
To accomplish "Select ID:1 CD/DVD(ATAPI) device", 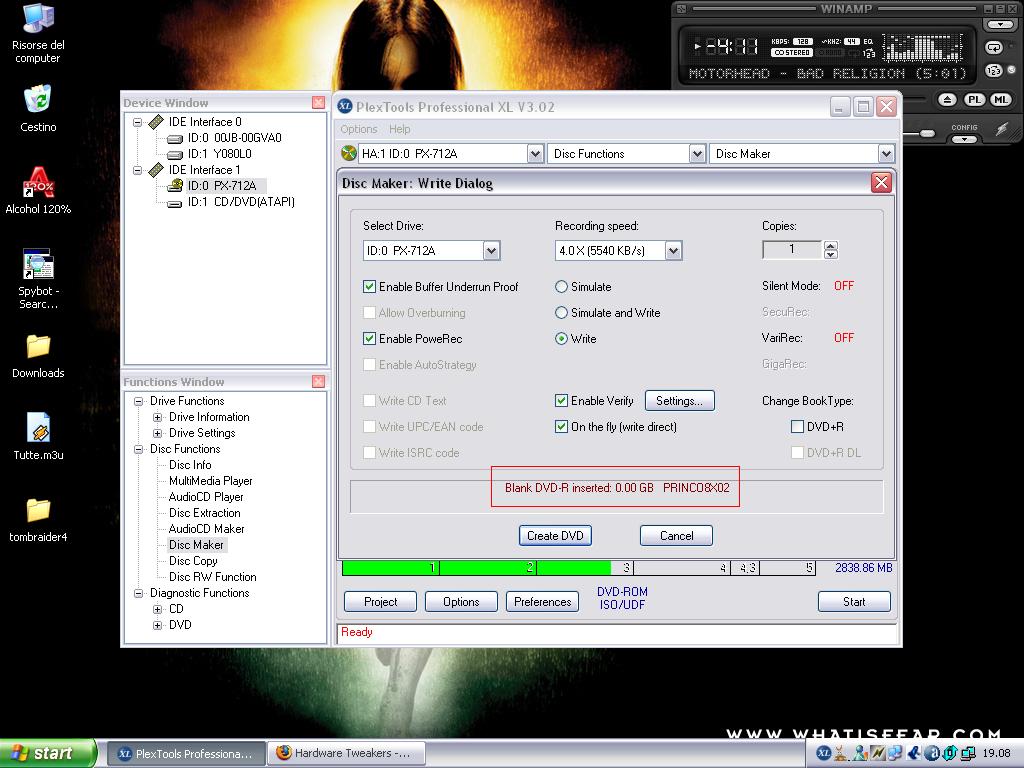I will [241, 202].
